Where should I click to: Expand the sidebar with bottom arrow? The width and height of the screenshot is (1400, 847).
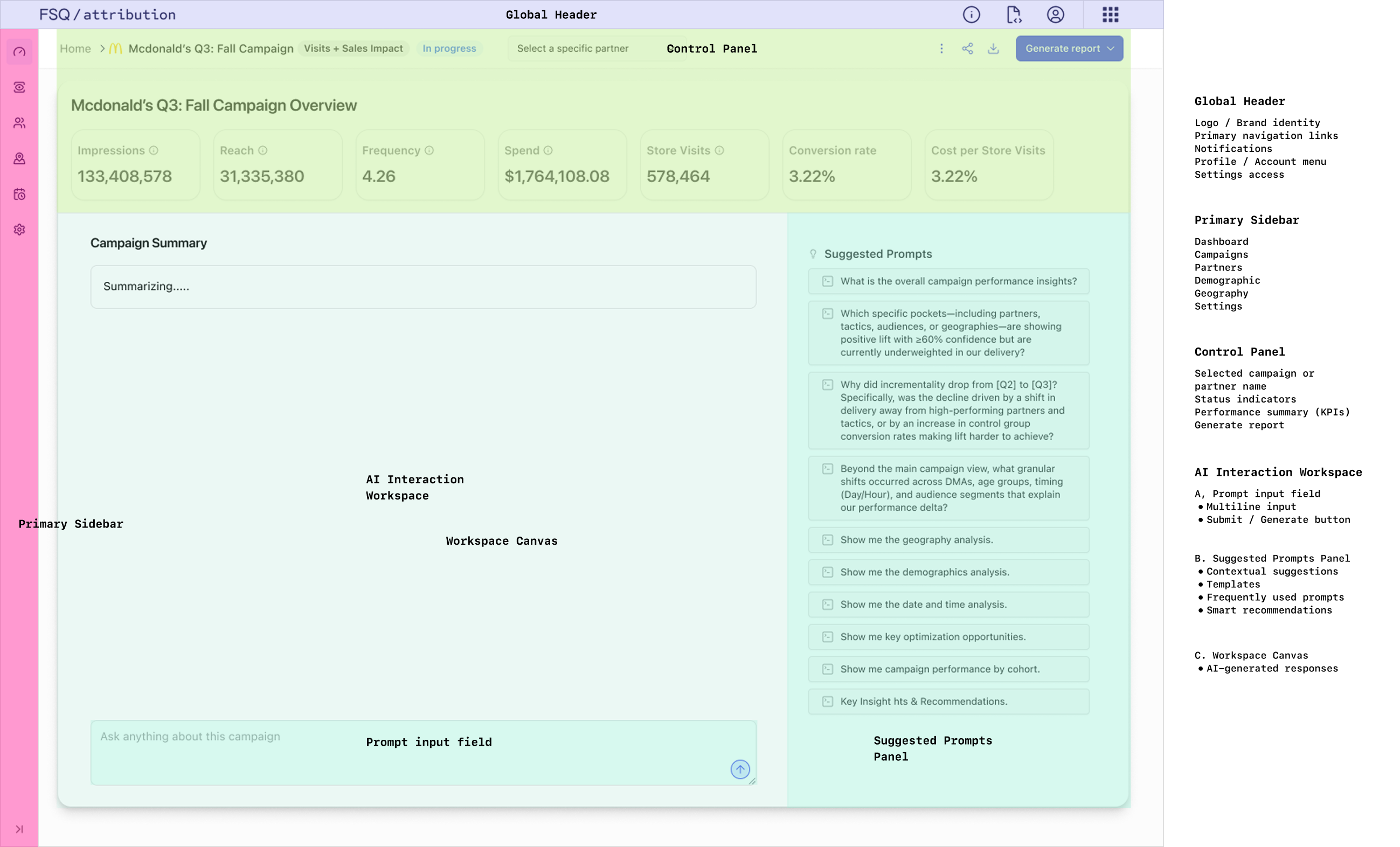pos(19,829)
